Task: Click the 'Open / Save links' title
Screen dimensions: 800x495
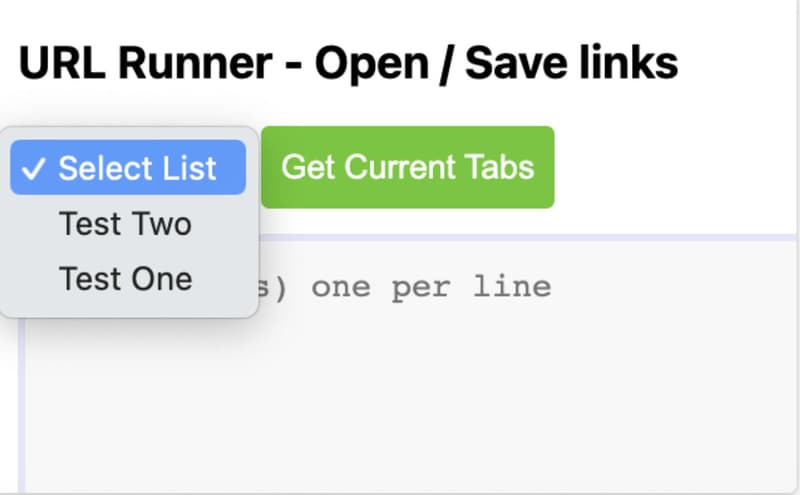Action: tap(497, 64)
